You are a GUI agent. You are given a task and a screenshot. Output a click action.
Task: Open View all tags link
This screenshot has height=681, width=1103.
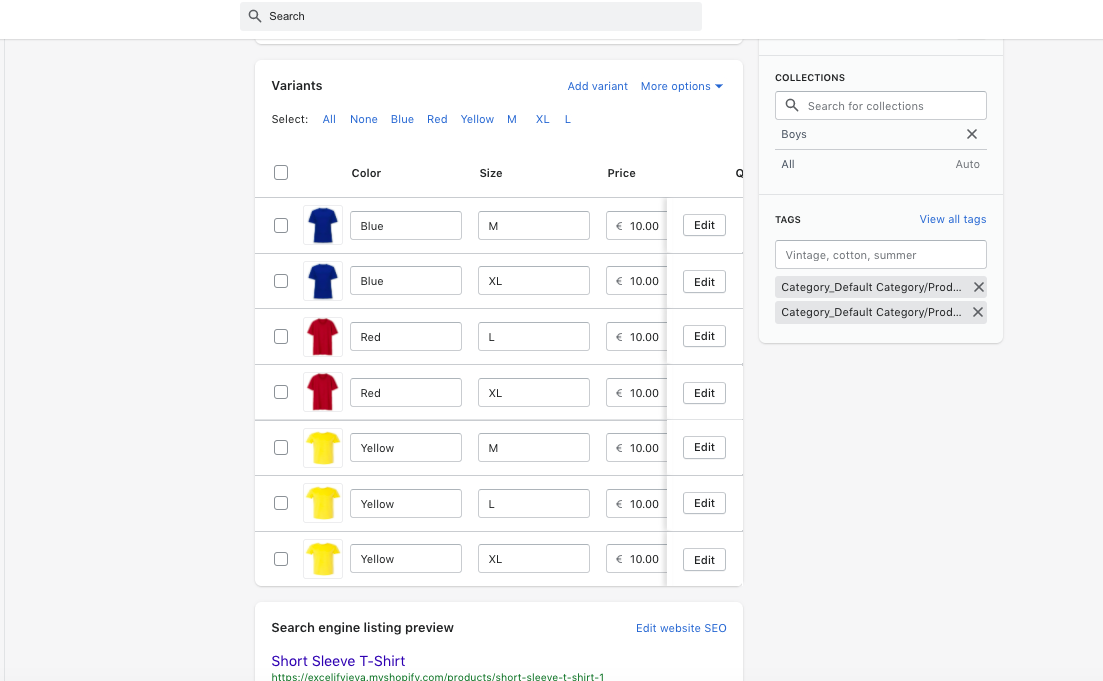pos(952,219)
